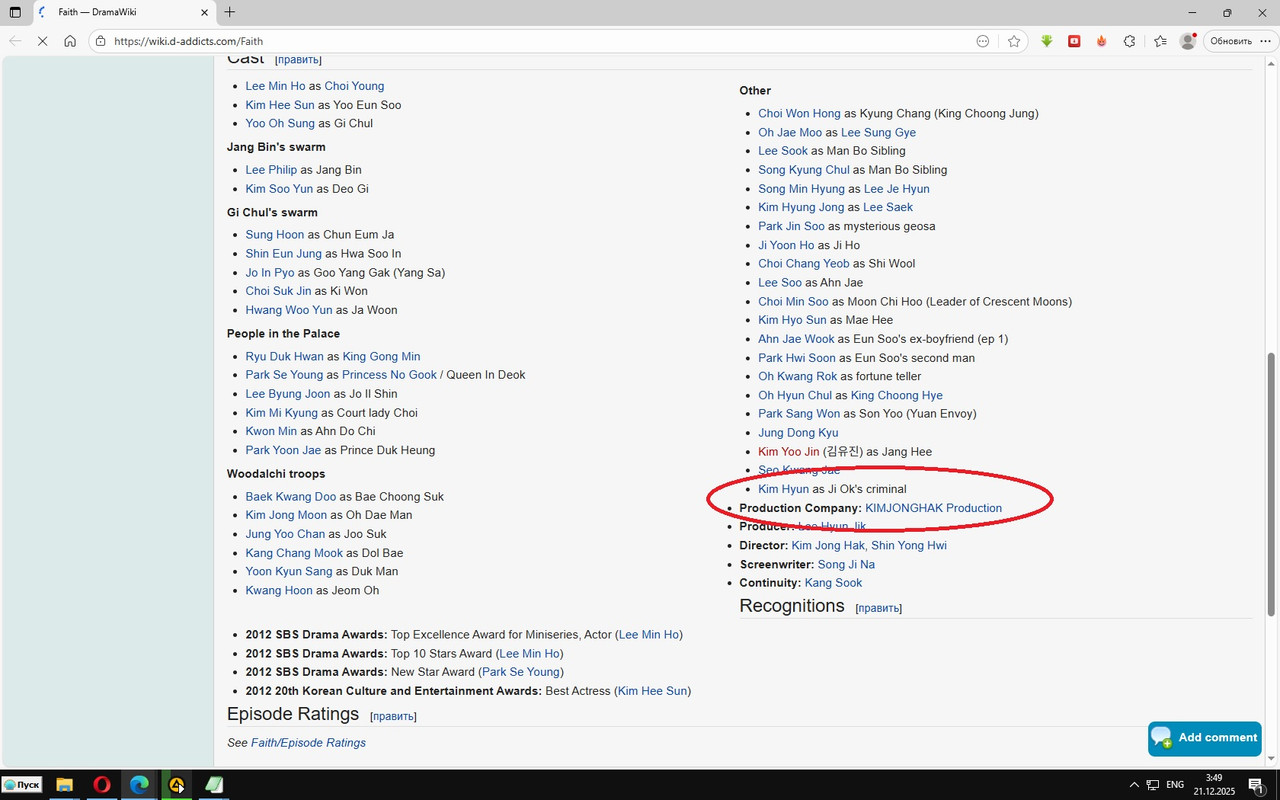Viewport: 1280px width, 800px height.
Task: Click the Add comment button
Action: pyautogui.click(x=1205, y=738)
